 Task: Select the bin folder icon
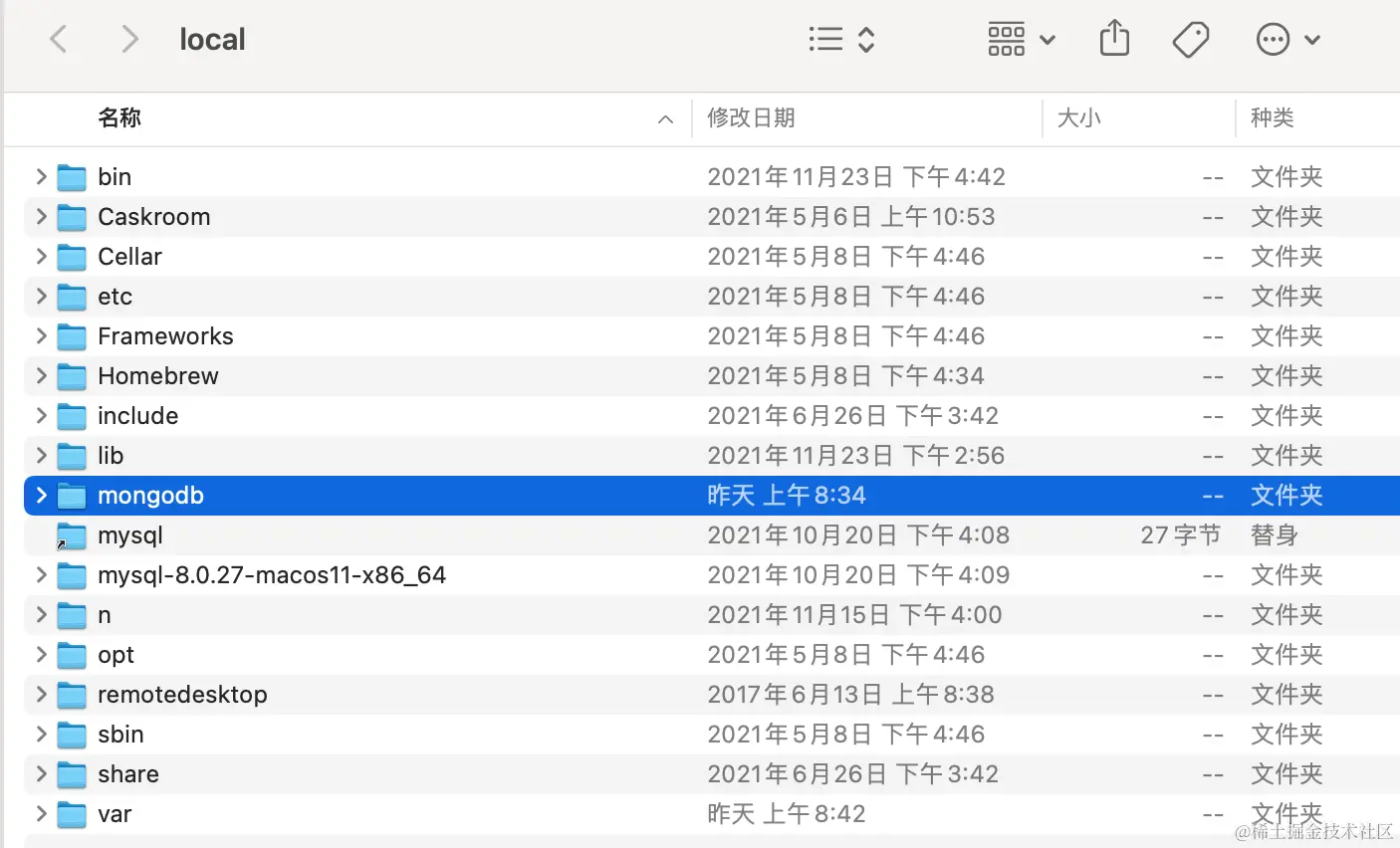click(72, 177)
